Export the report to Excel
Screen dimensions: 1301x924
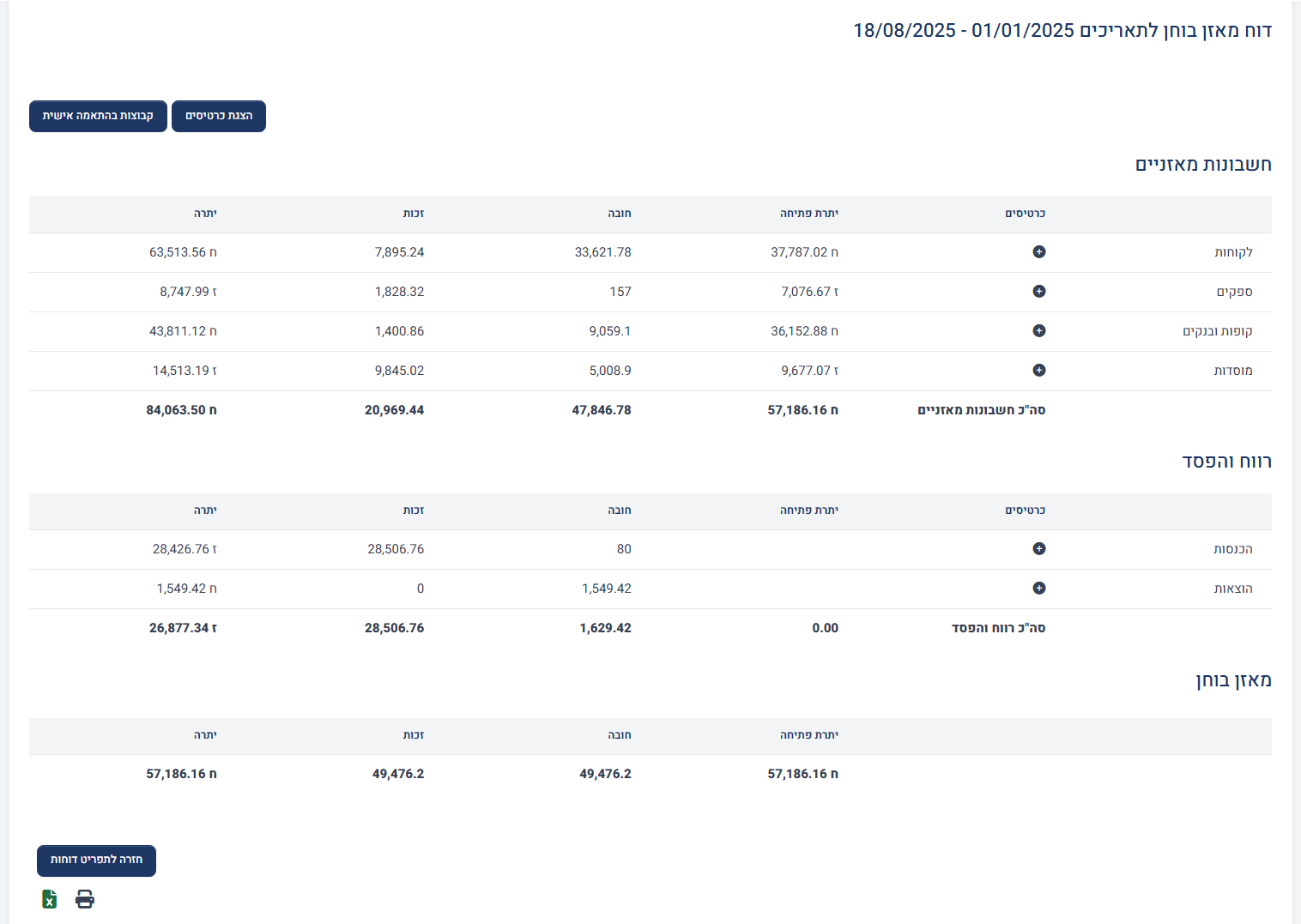coord(50,899)
